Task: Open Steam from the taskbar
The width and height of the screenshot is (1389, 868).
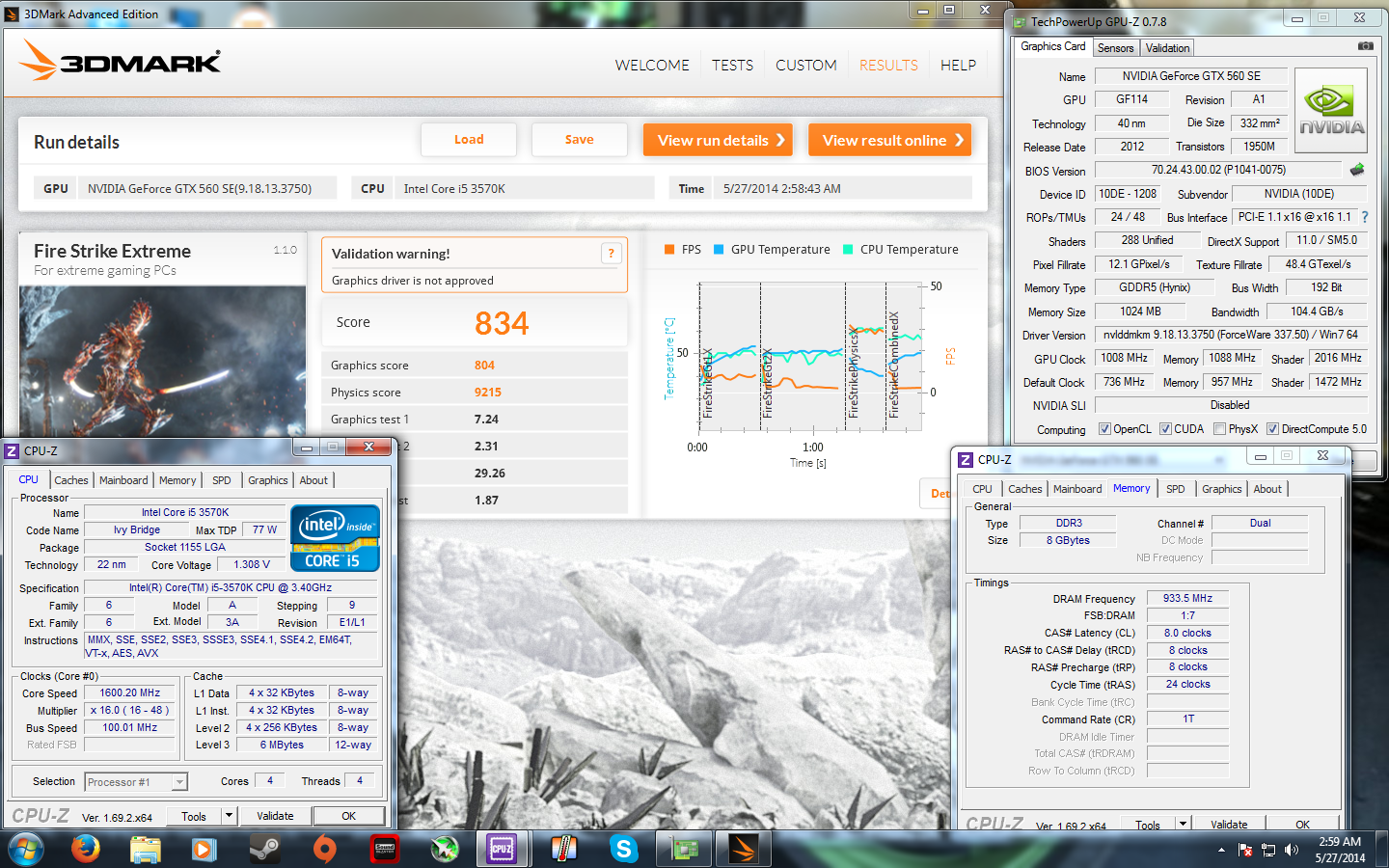Action: tap(263, 849)
